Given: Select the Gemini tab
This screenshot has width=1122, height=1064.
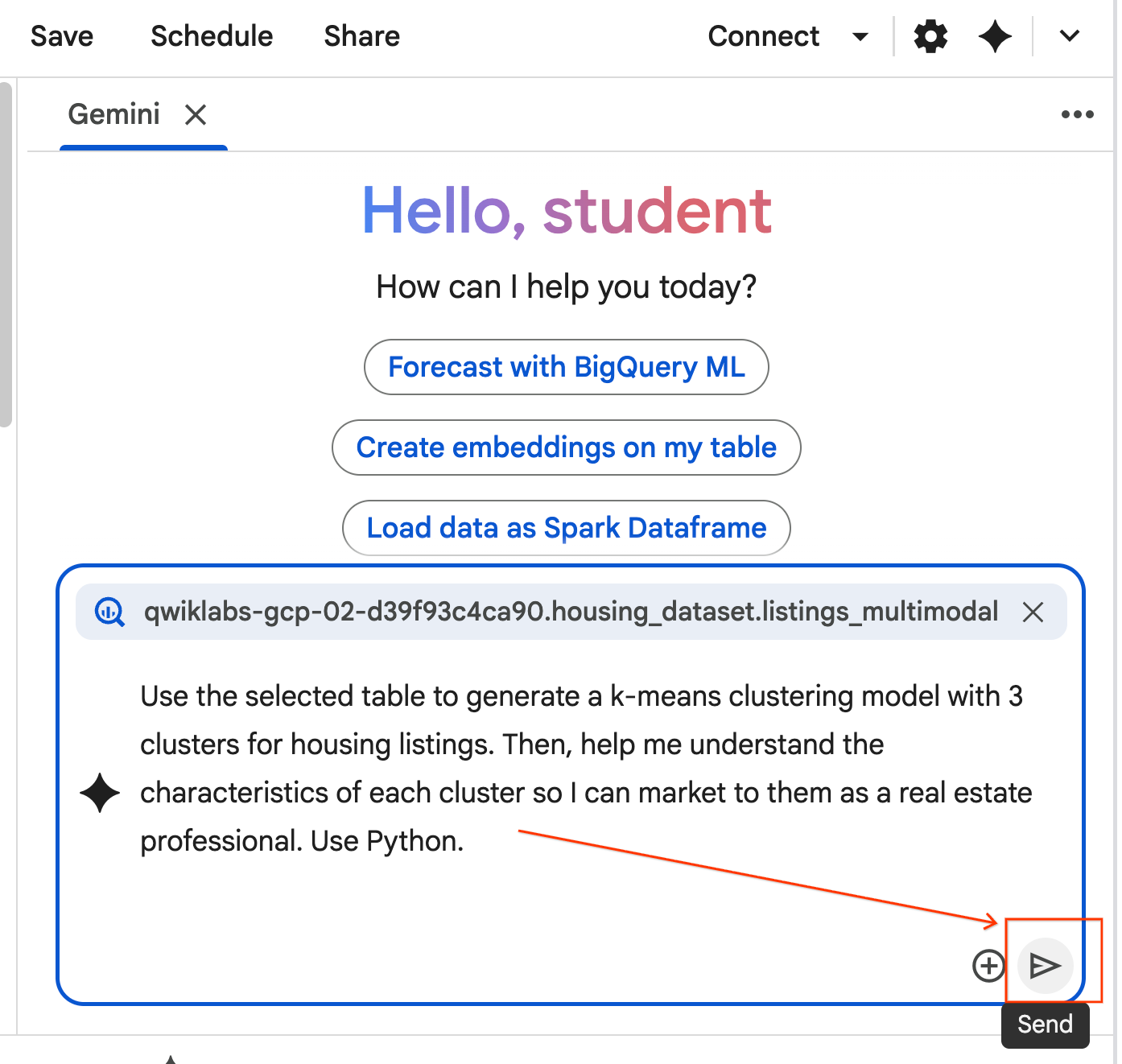Looking at the screenshot, I should point(114,115).
